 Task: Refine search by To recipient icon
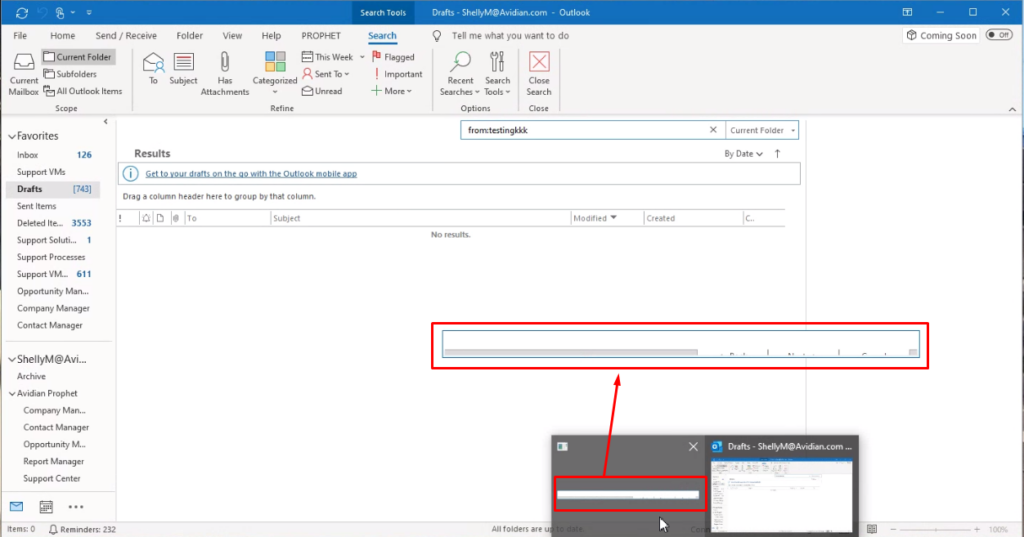coord(153,63)
